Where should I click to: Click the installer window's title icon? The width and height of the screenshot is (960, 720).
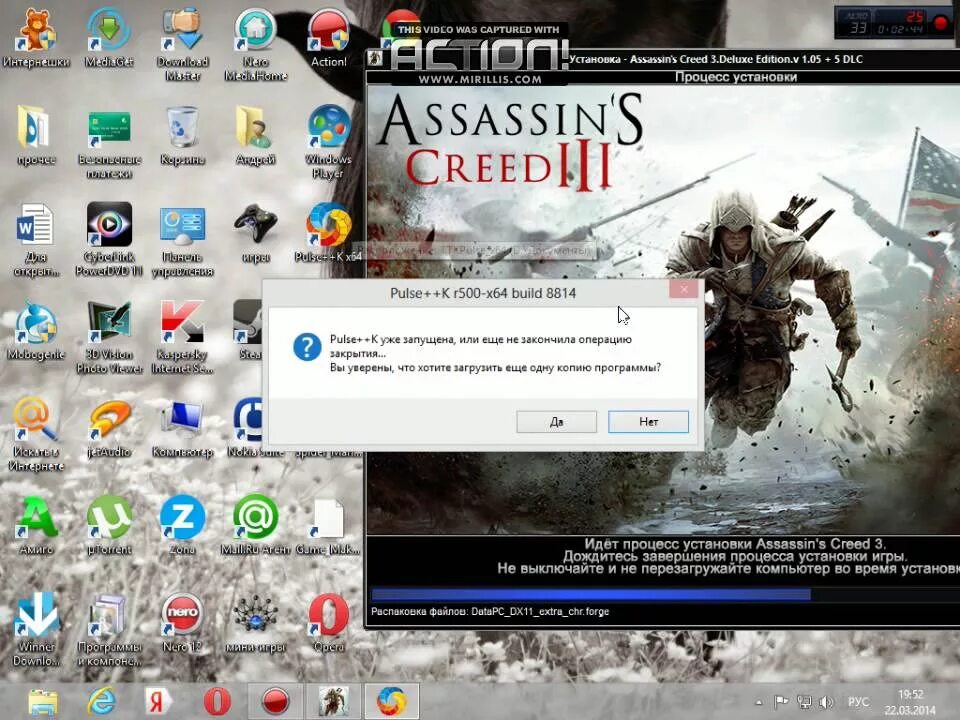[375, 59]
